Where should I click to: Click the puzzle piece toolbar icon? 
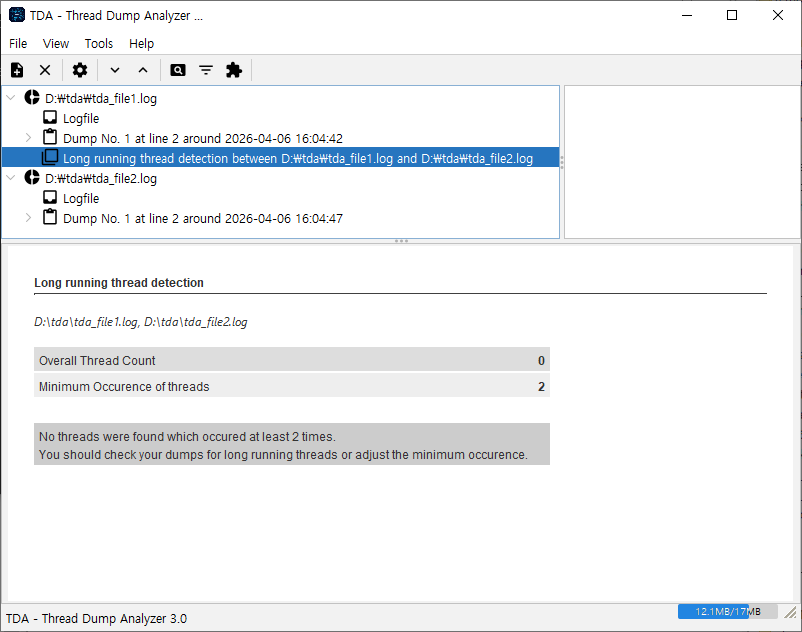tap(234, 70)
